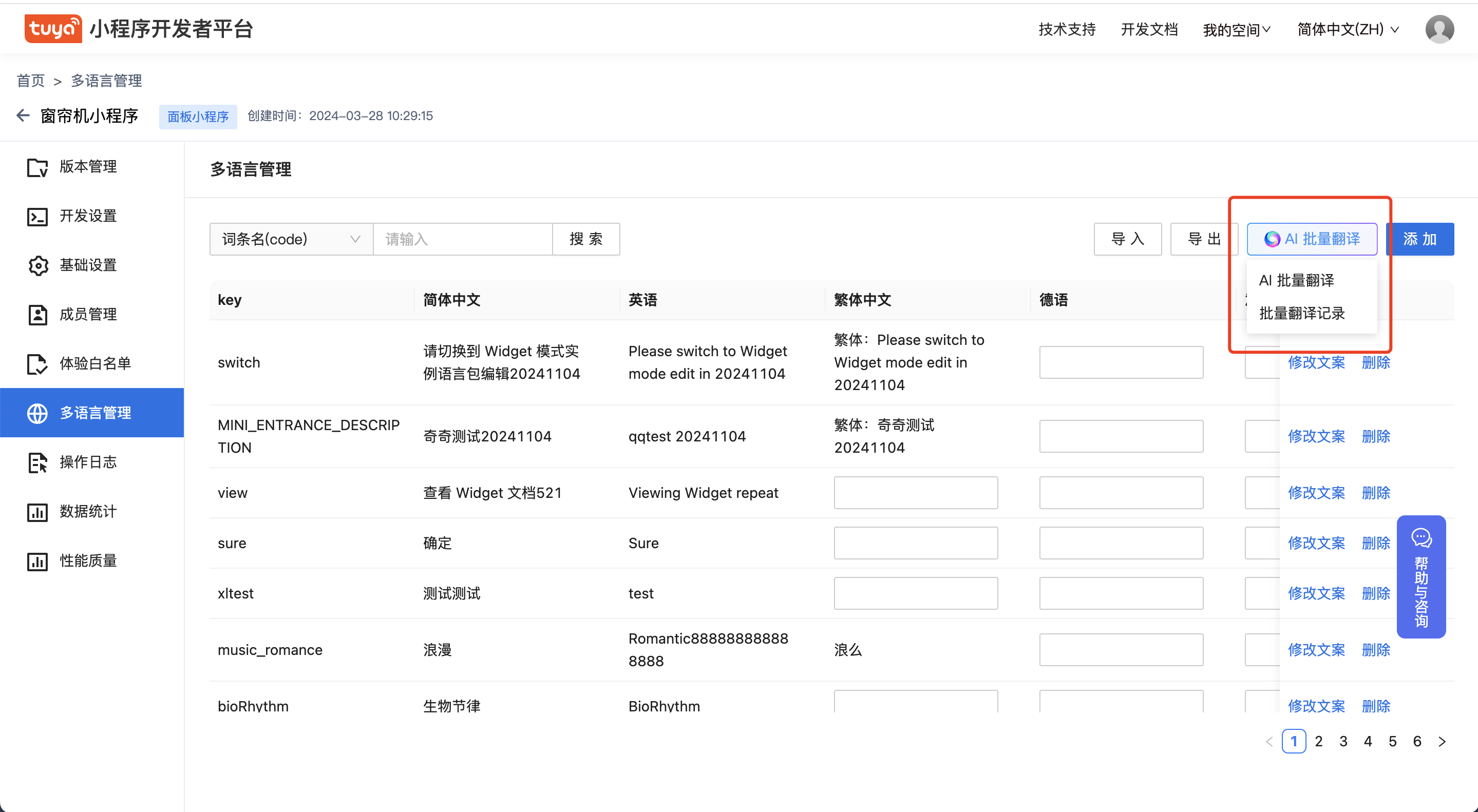Click the 导入 button
Viewport: 1478px width, 812px height.
click(1127, 239)
